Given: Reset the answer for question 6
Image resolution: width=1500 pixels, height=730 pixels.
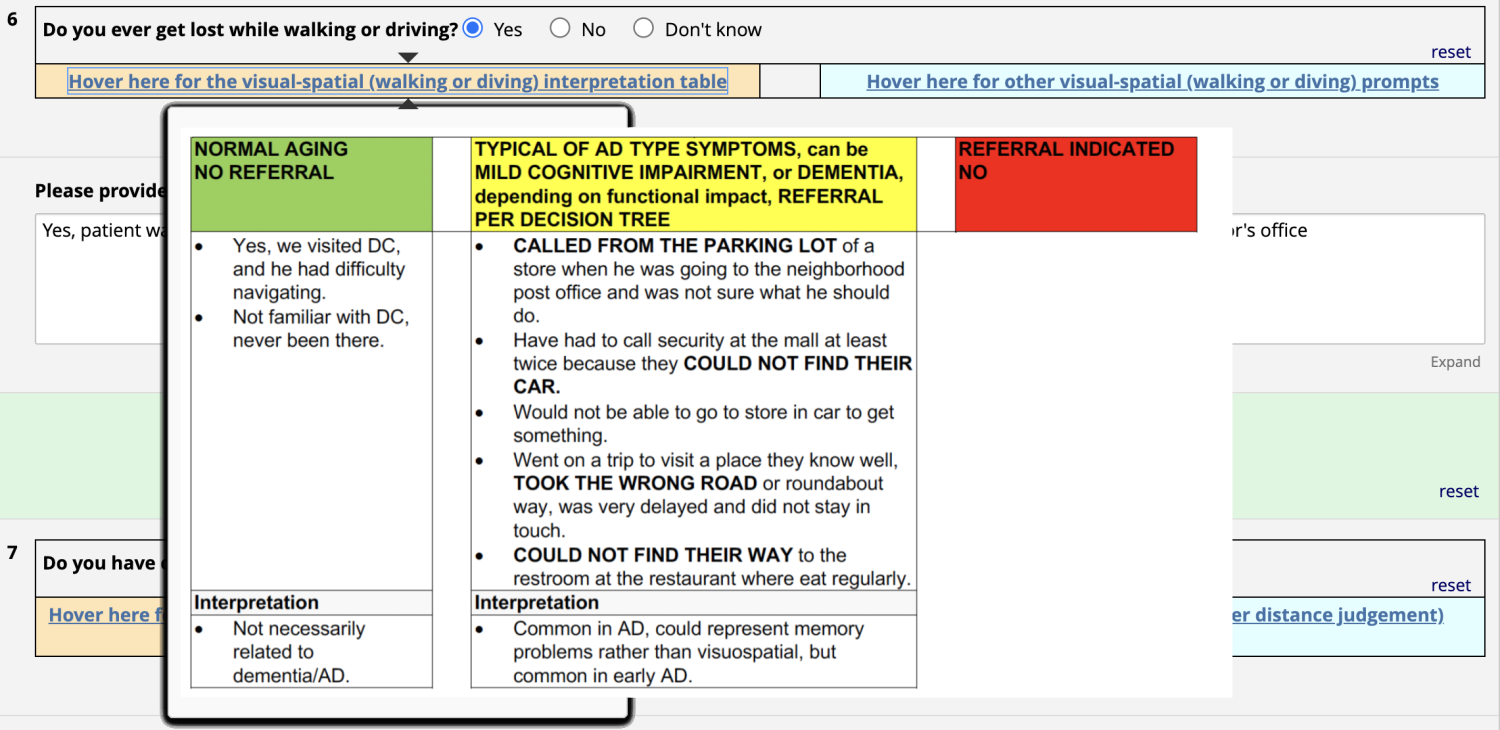Looking at the screenshot, I should pyautogui.click(x=1451, y=52).
